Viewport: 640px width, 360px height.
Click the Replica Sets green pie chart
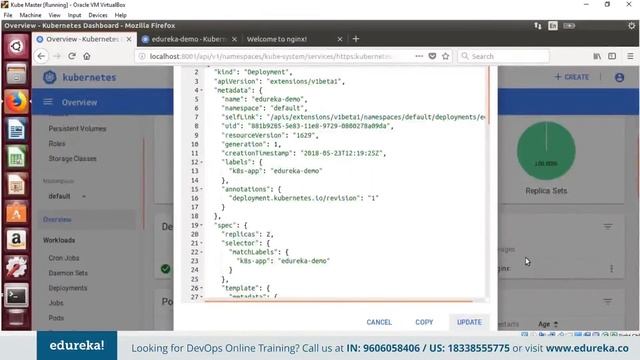tap(546, 151)
